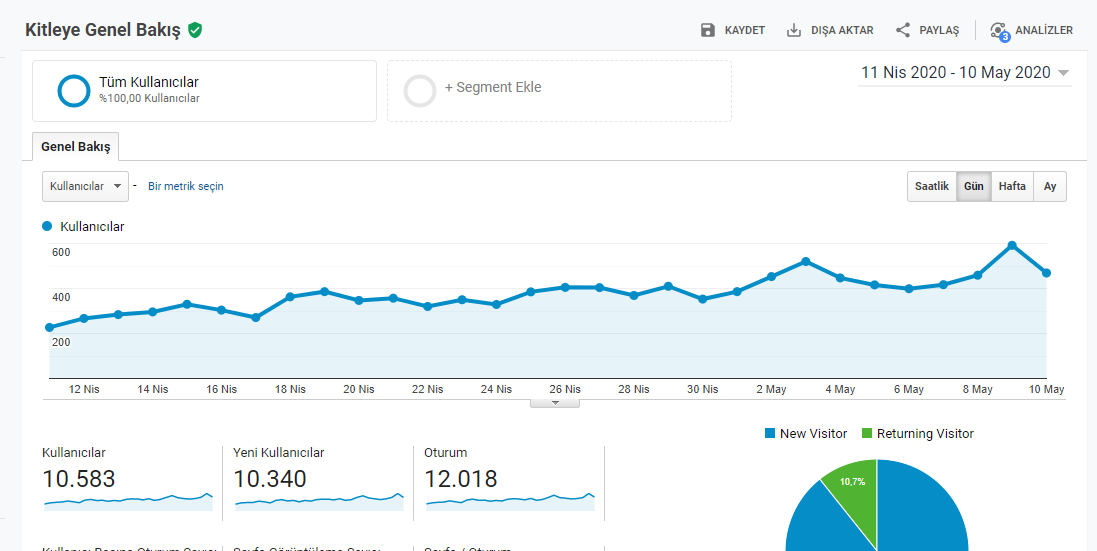
Task: Click the 10 May last data point
Action: tap(1047, 273)
